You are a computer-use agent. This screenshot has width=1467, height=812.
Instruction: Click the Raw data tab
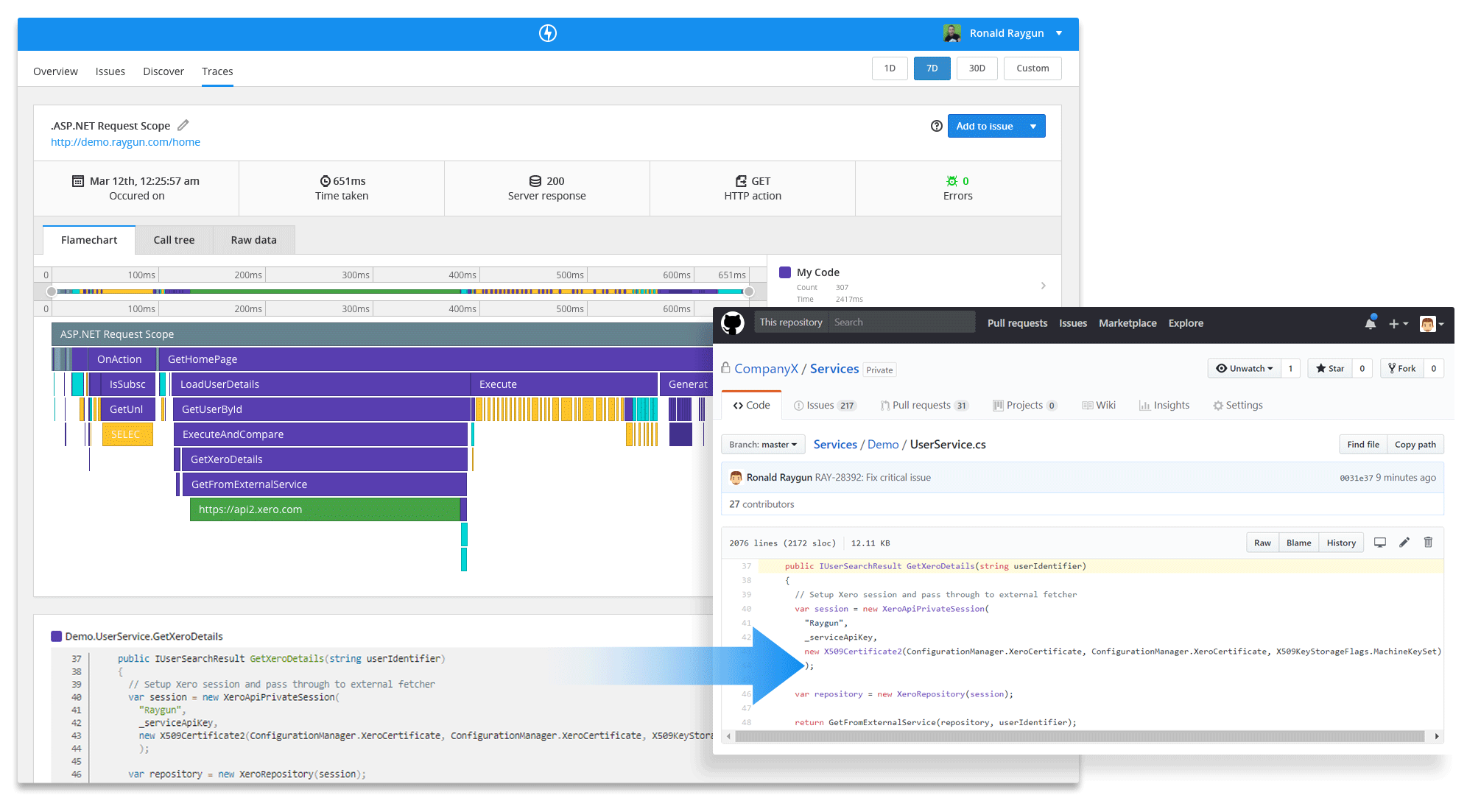pos(252,239)
